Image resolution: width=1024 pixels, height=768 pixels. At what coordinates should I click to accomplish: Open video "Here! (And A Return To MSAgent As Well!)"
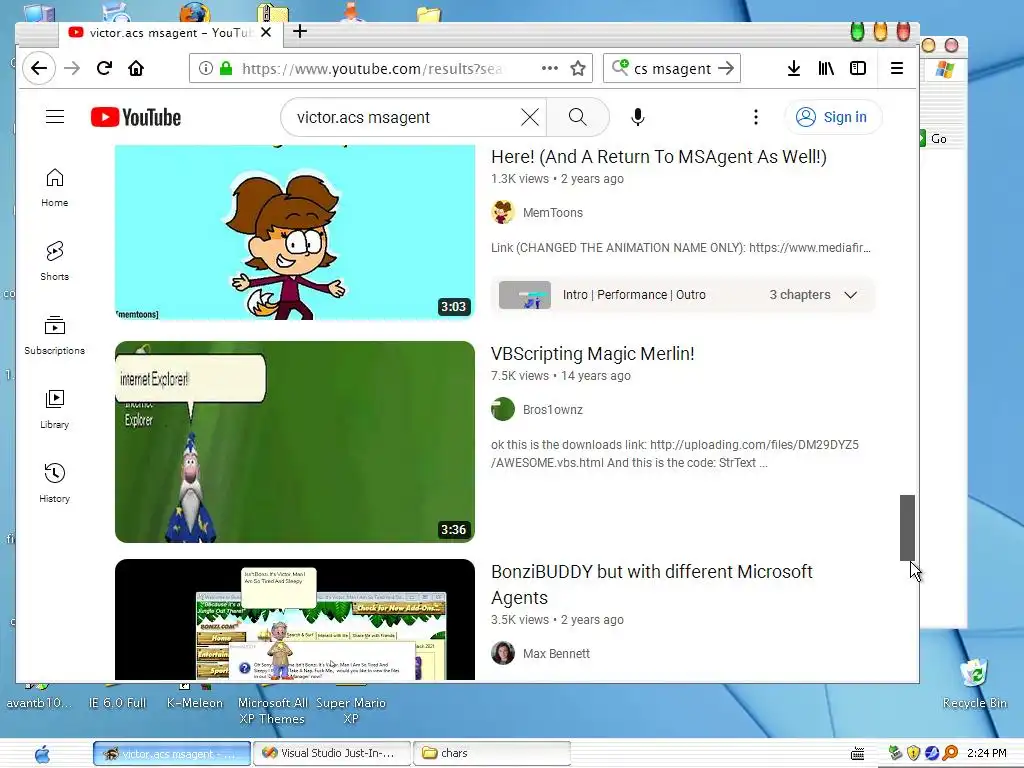click(659, 157)
